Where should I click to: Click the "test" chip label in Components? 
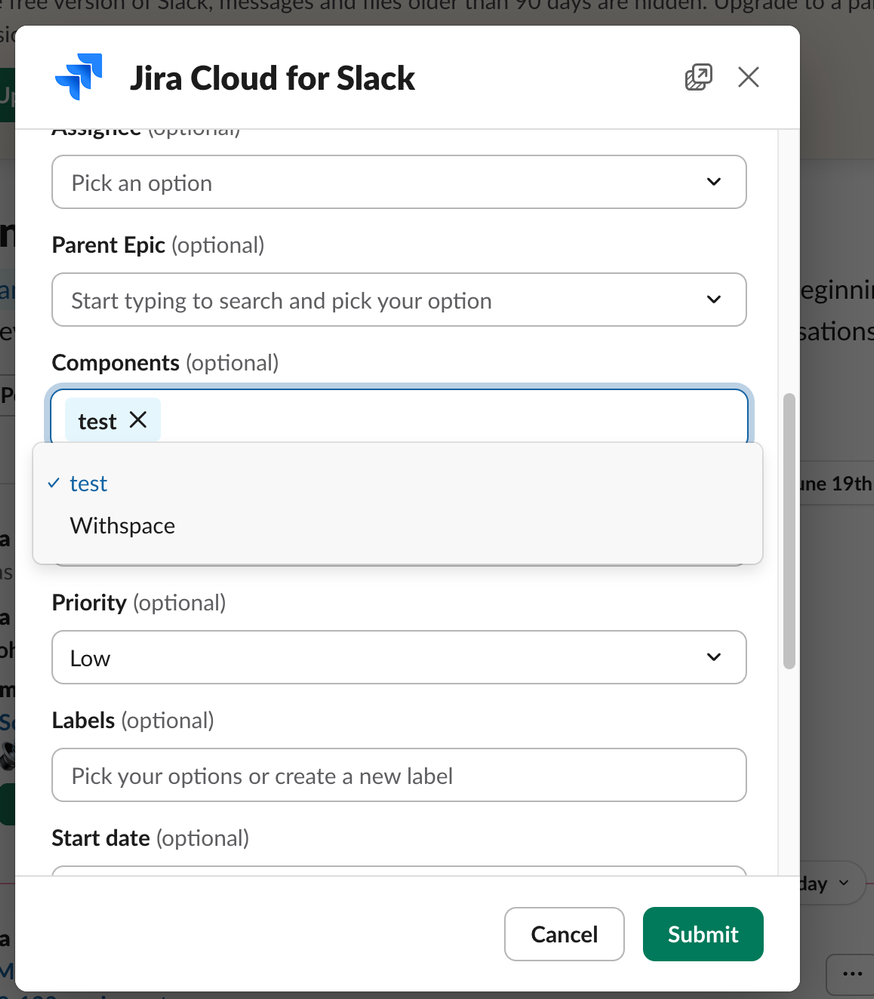(x=97, y=421)
